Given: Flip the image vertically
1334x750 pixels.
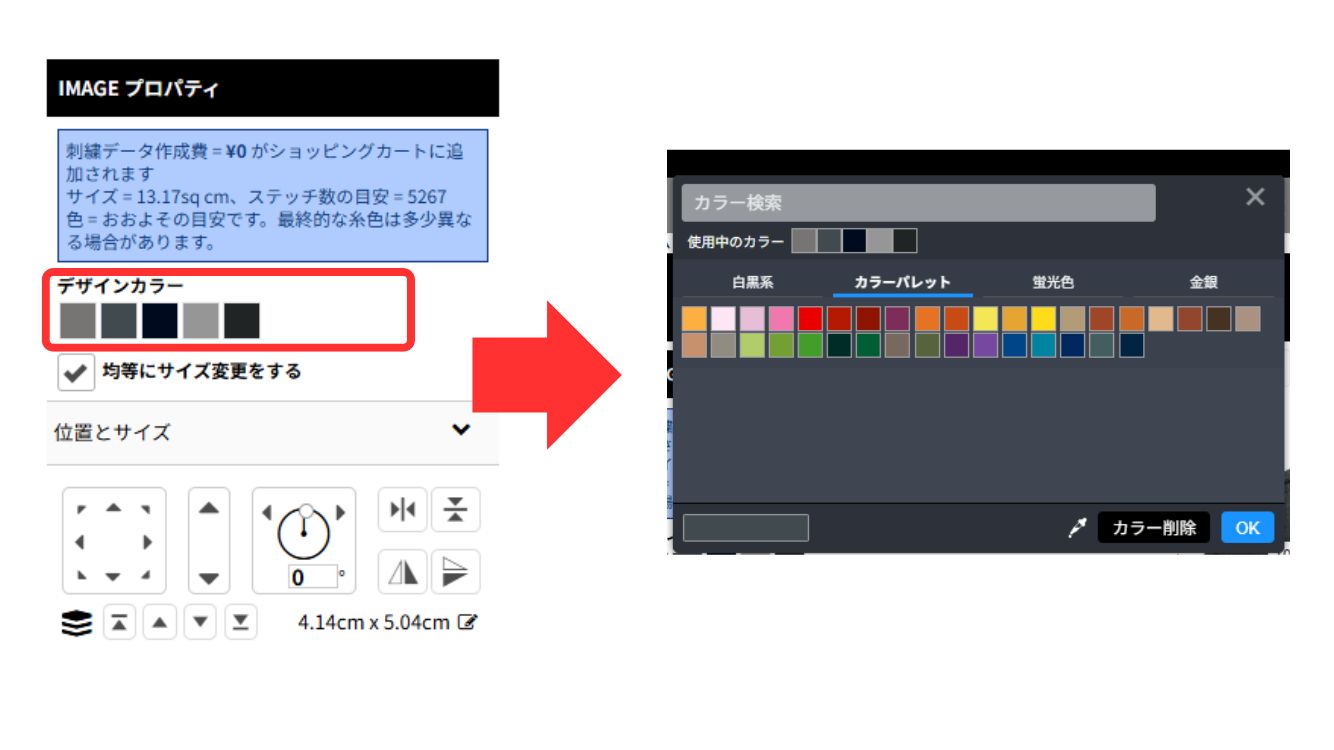Looking at the screenshot, I should 456,572.
